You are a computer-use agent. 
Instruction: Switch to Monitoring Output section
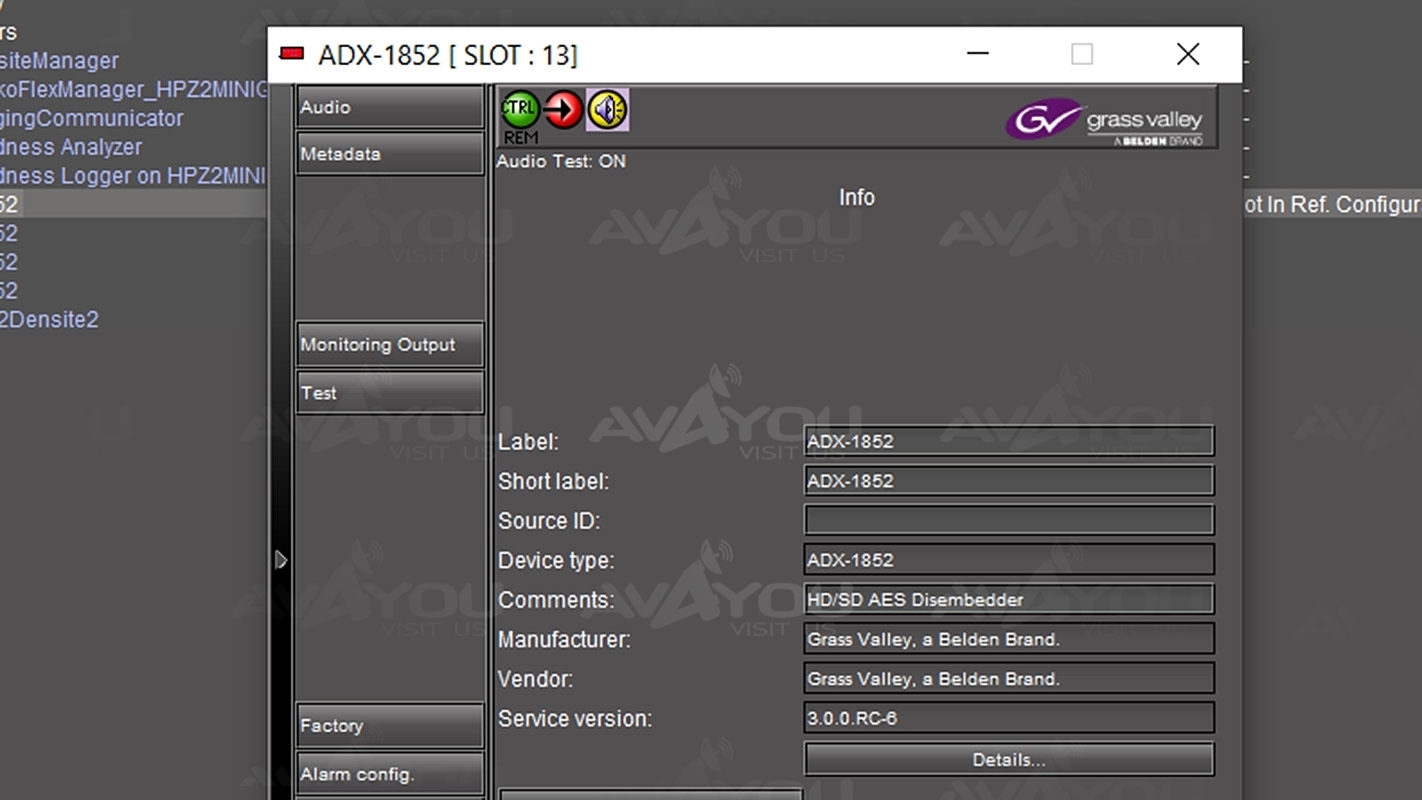click(x=389, y=344)
